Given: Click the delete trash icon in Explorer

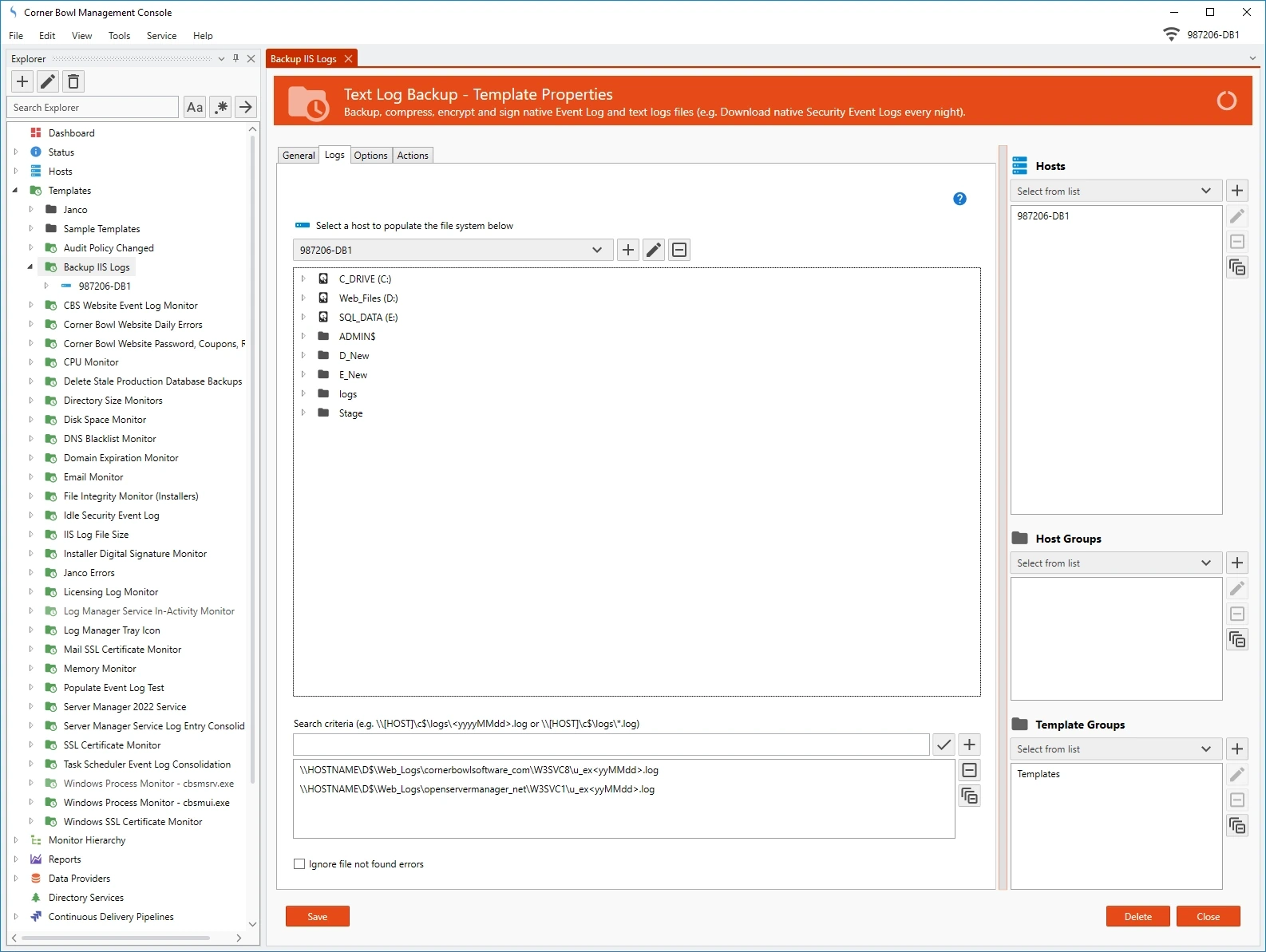Looking at the screenshot, I should click(73, 81).
